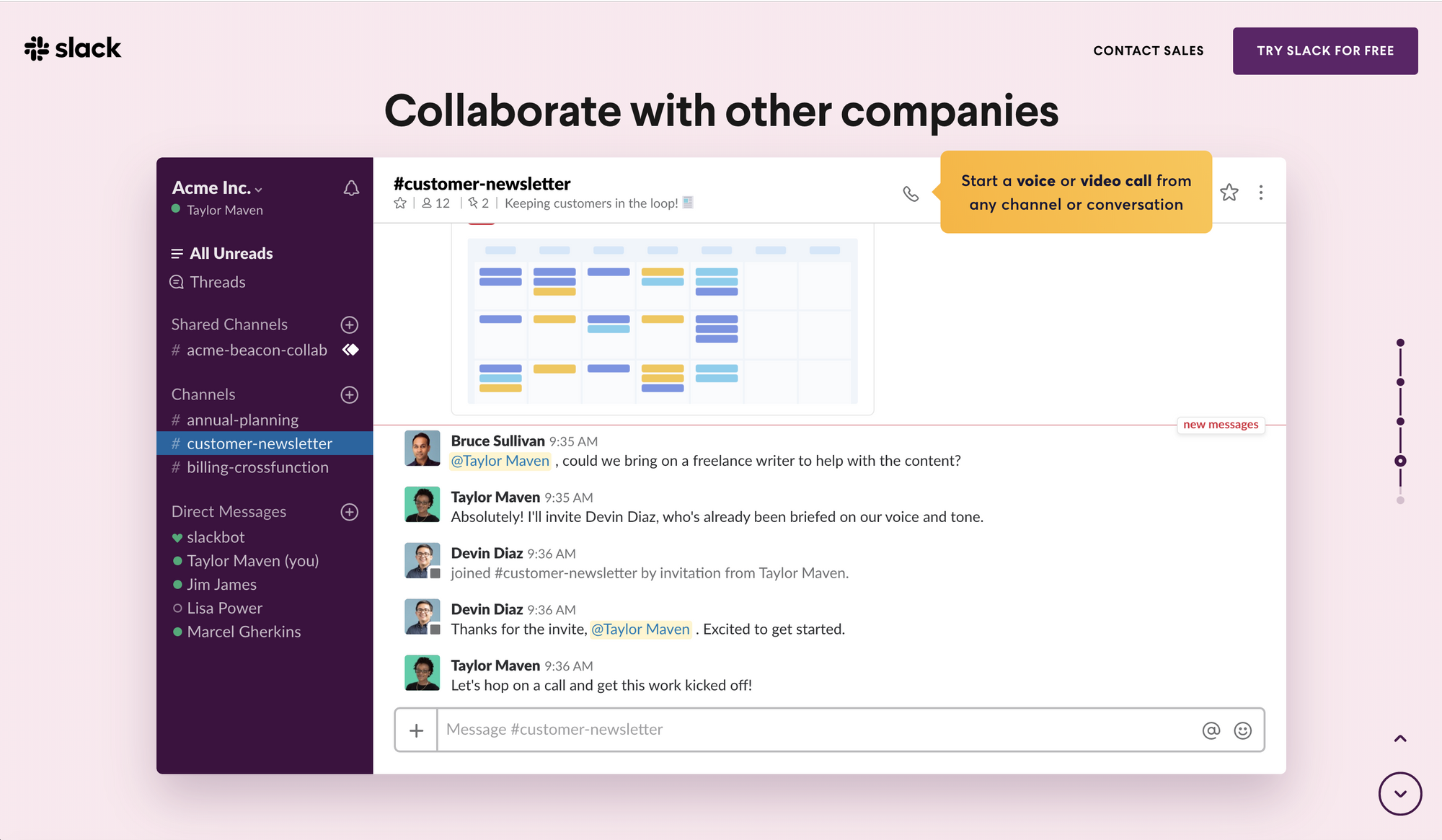Insert a mention with the @ icon

tap(1211, 730)
